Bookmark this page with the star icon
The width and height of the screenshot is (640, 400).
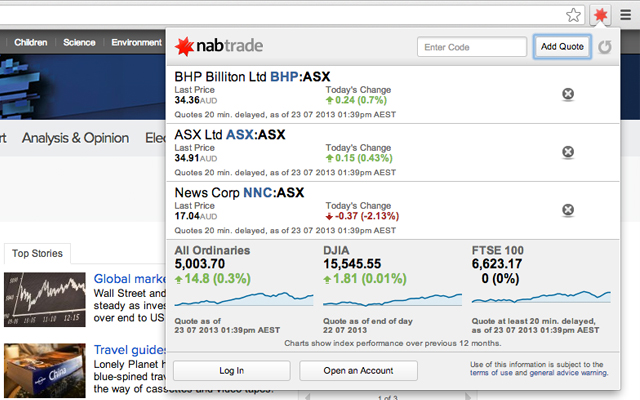573,16
